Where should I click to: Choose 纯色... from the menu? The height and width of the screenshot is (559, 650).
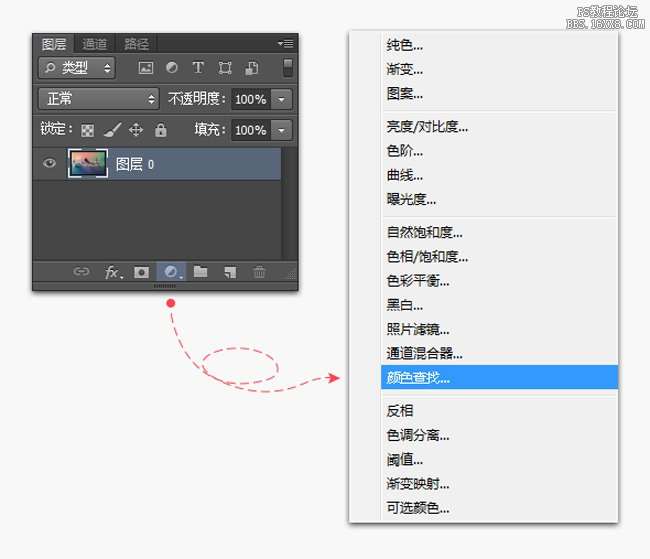pyautogui.click(x=499, y=45)
